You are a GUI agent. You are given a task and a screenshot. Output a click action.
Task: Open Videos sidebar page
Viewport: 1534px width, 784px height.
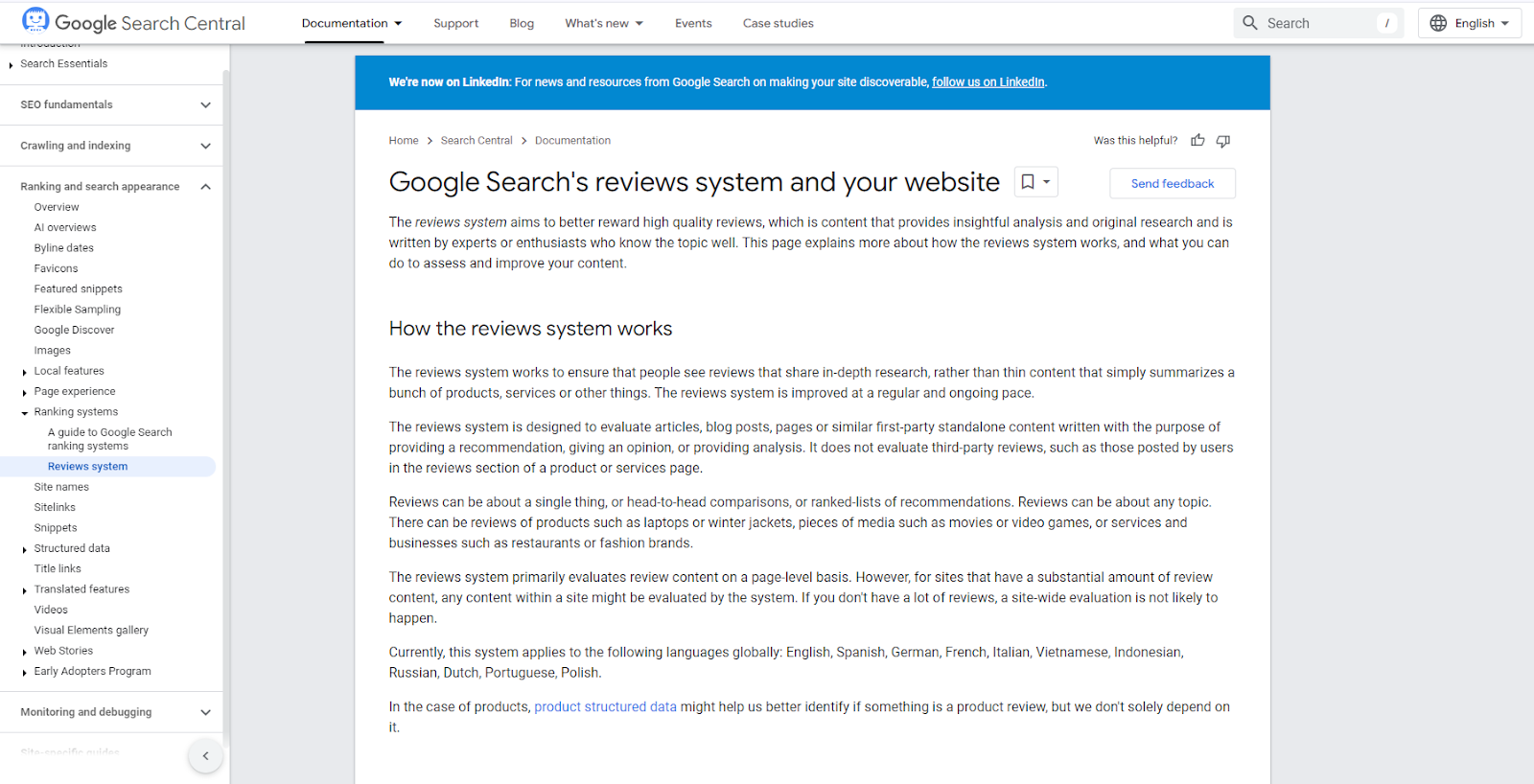coord(51,610)
